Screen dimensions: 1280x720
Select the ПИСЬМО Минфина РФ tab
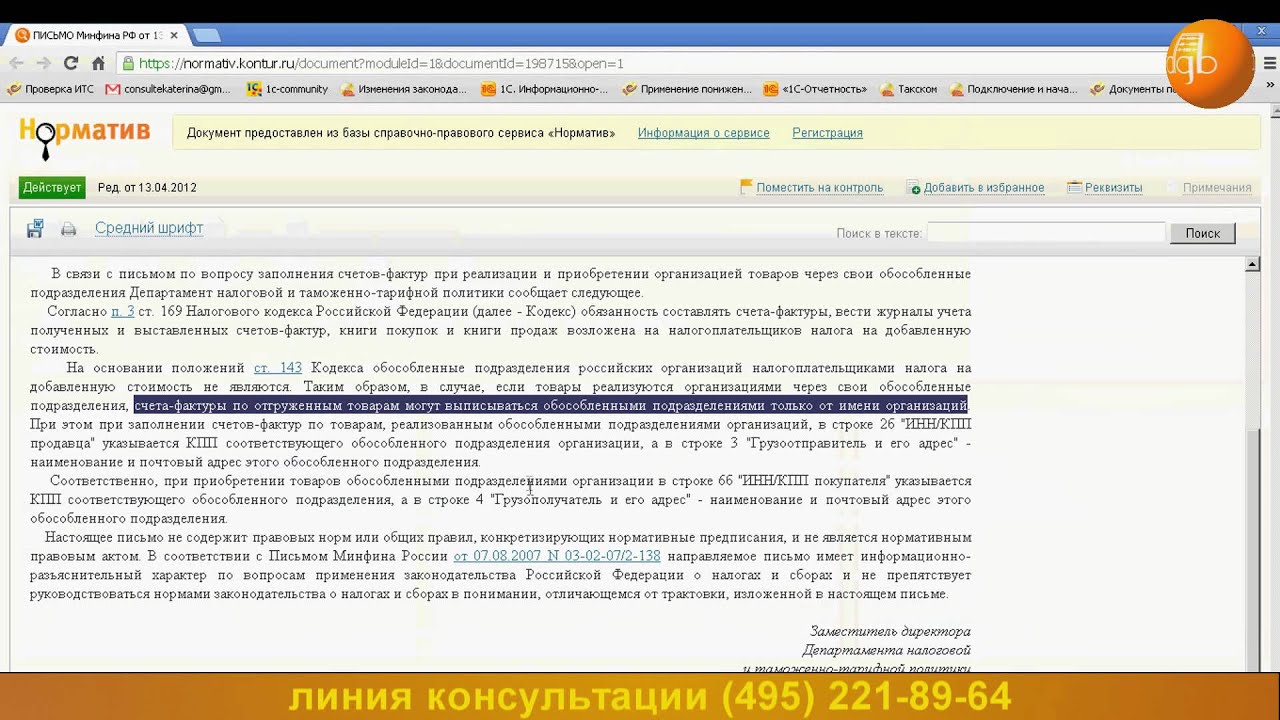coord(96,35)
